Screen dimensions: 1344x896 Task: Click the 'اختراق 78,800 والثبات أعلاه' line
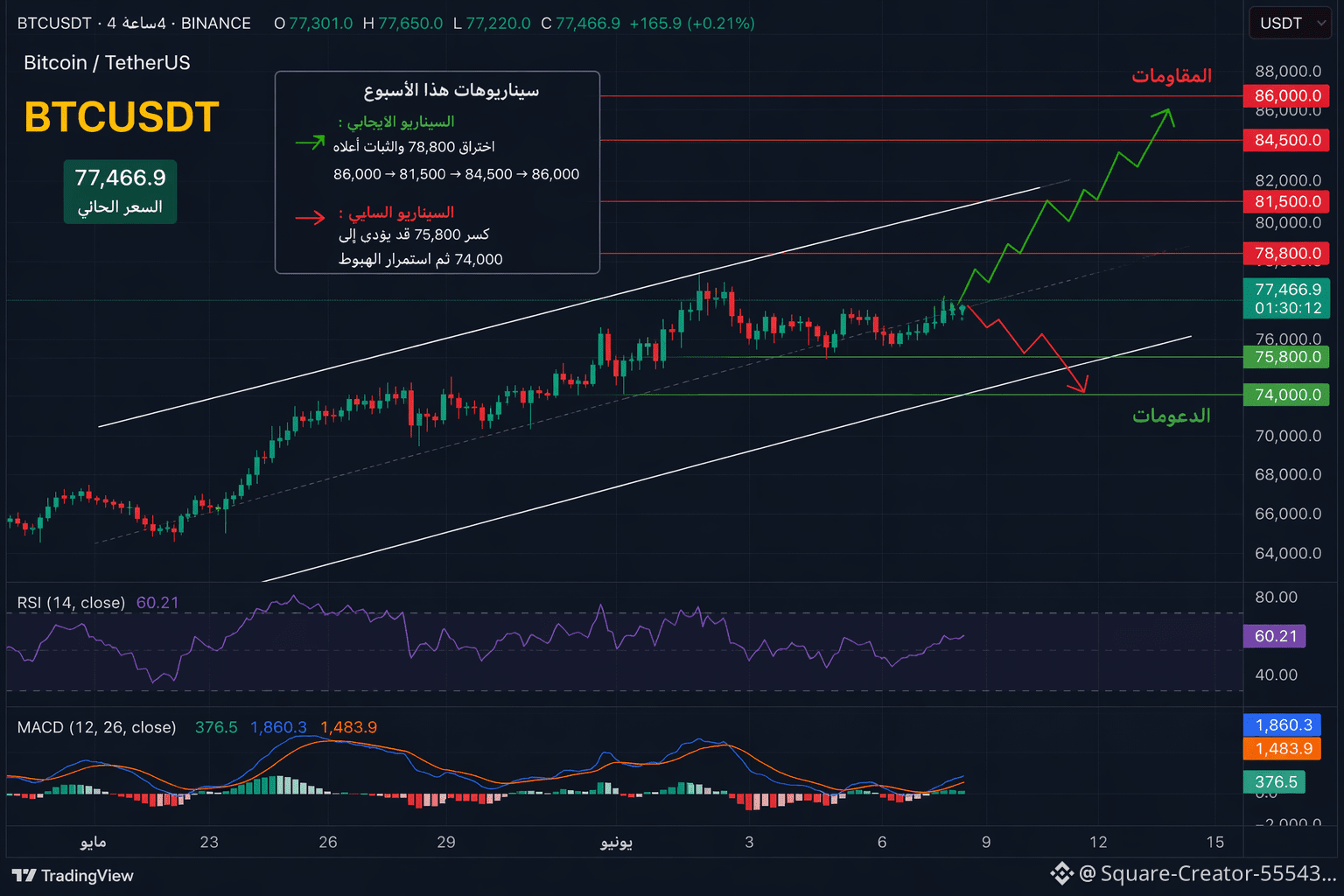pos(414,146)
